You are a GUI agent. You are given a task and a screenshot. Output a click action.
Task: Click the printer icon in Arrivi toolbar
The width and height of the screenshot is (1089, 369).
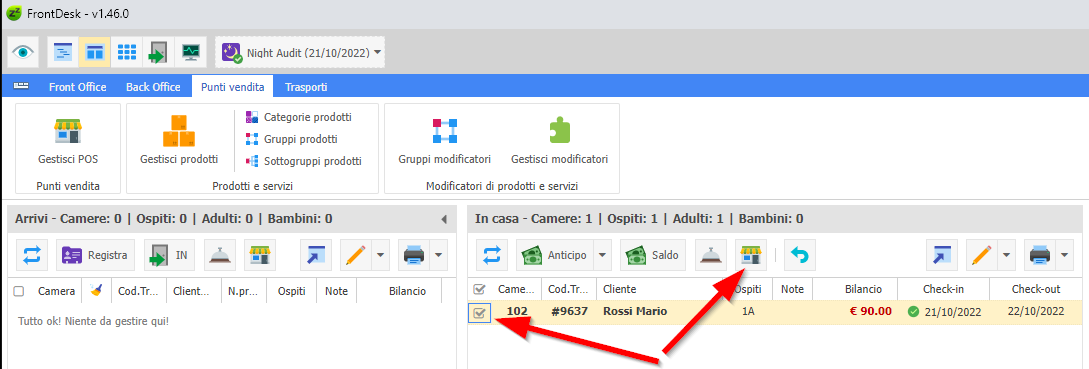(414, 255)
